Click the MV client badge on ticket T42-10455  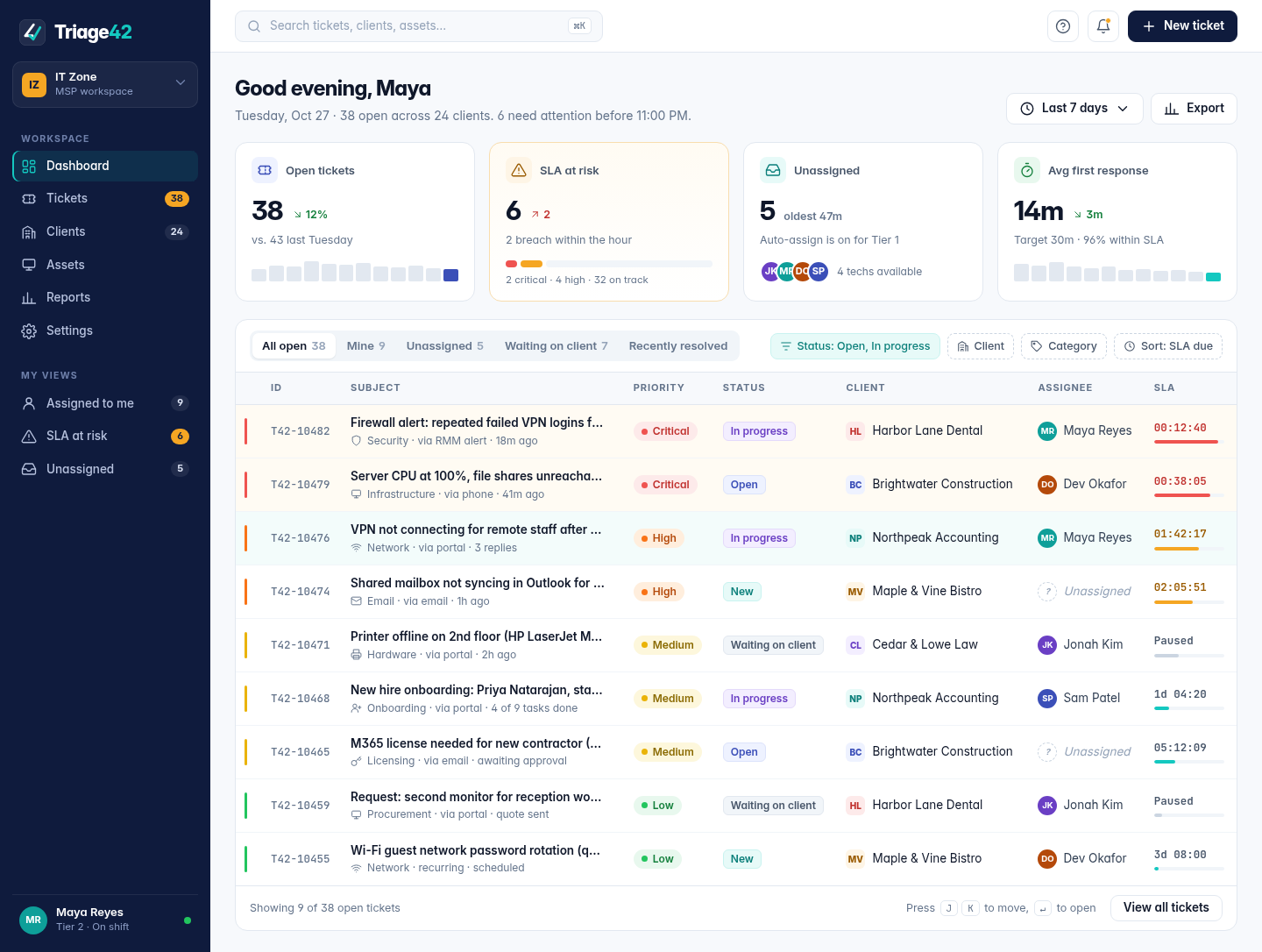pyautogui.click(x=855, y=859)
